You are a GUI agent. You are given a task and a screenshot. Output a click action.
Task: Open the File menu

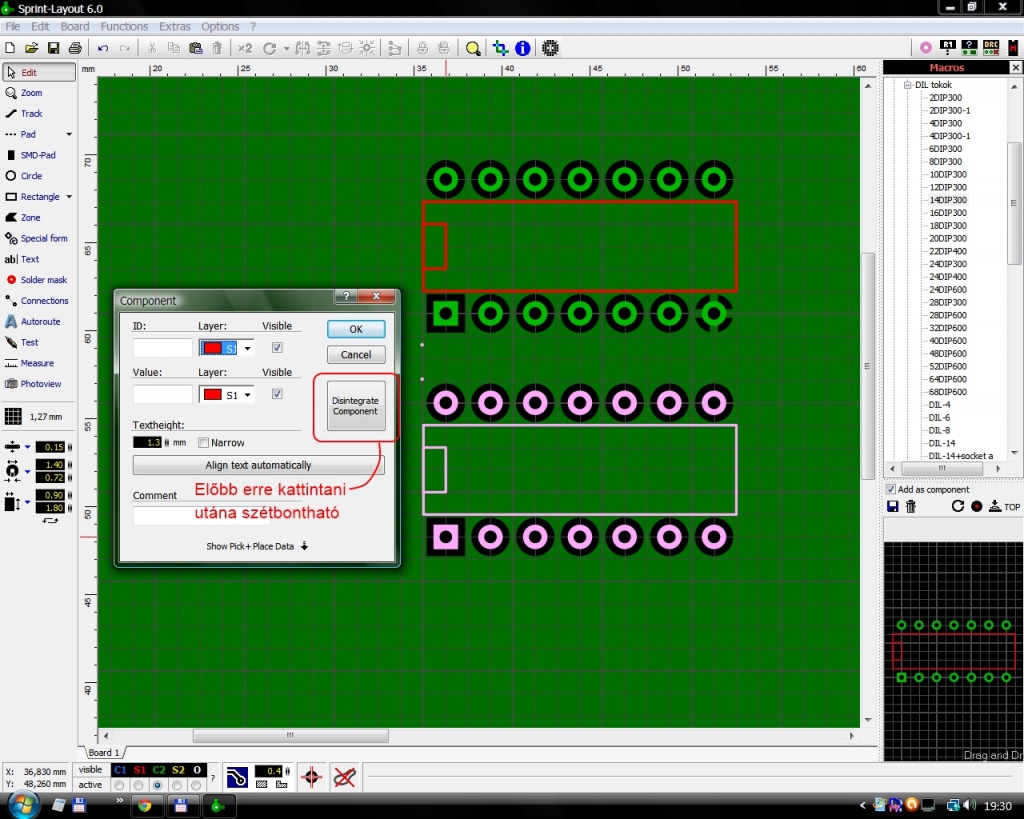click(x=12, y=27)
